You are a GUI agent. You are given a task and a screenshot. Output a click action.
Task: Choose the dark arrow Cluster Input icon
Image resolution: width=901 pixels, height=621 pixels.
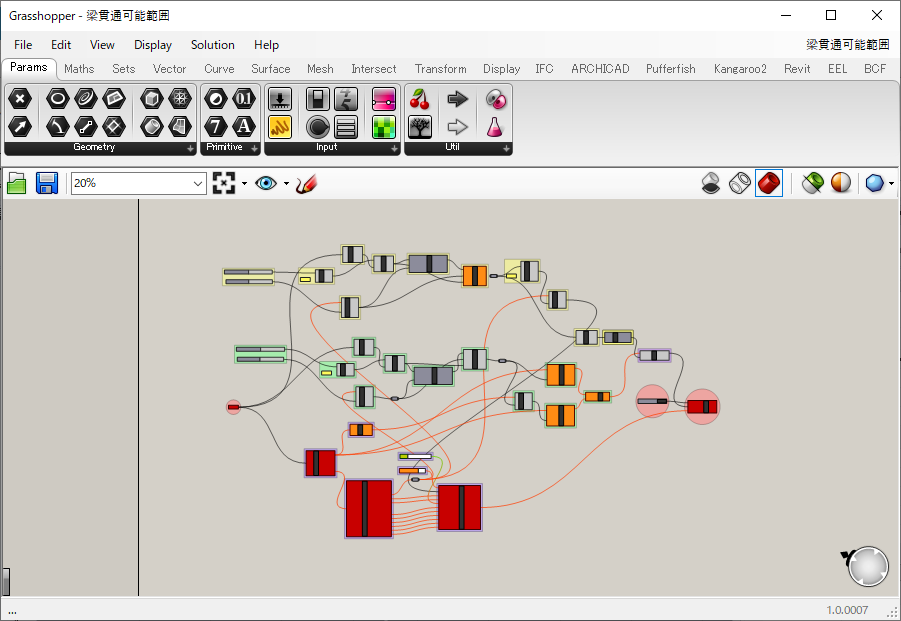coord(457,99)
